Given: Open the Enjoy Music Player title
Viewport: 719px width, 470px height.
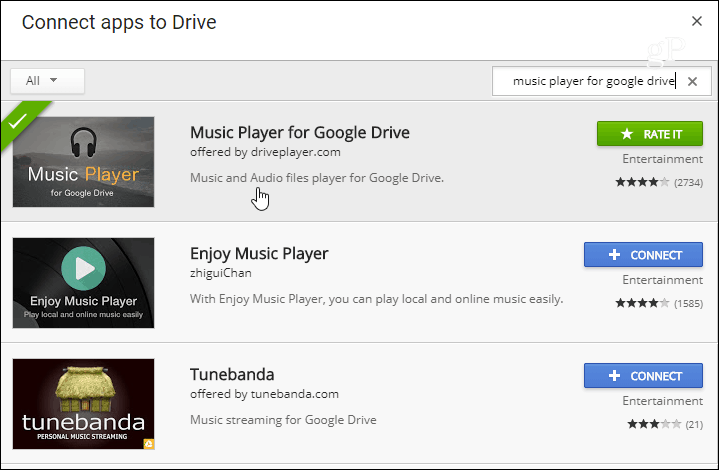Looking at the screenshot, I should coord(259,254).
